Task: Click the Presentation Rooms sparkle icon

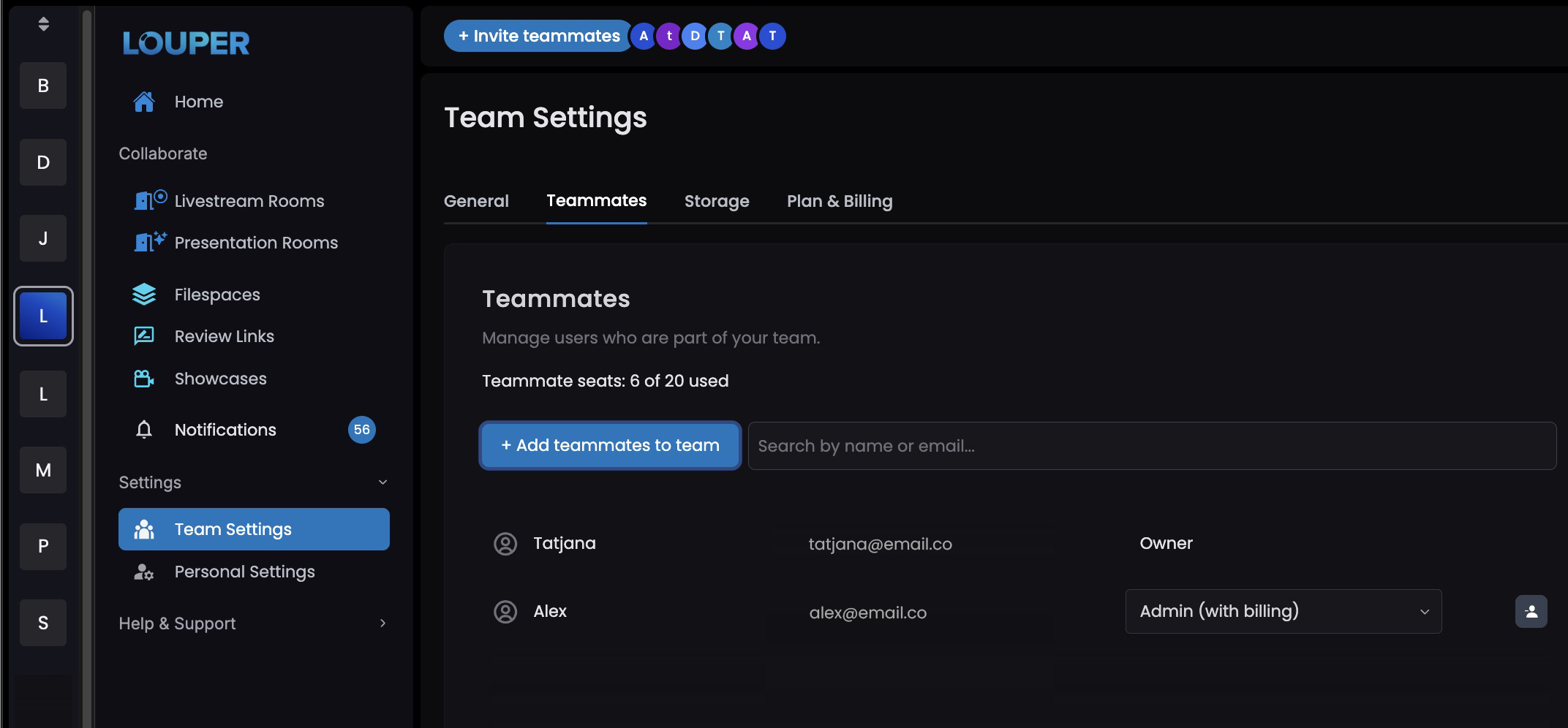Action: point(150,242)
